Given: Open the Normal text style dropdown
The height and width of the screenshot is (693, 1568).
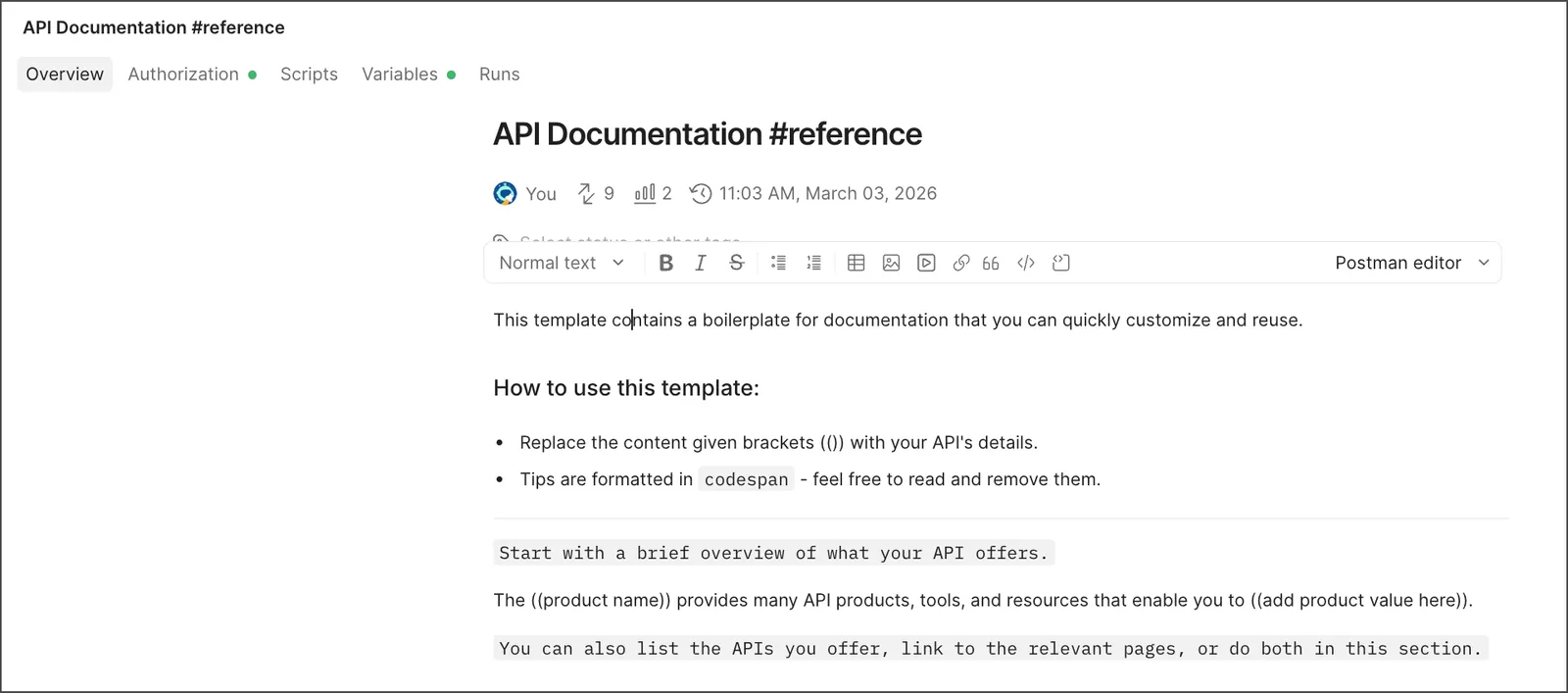Looking at the screenshot, I should point(562,263).
